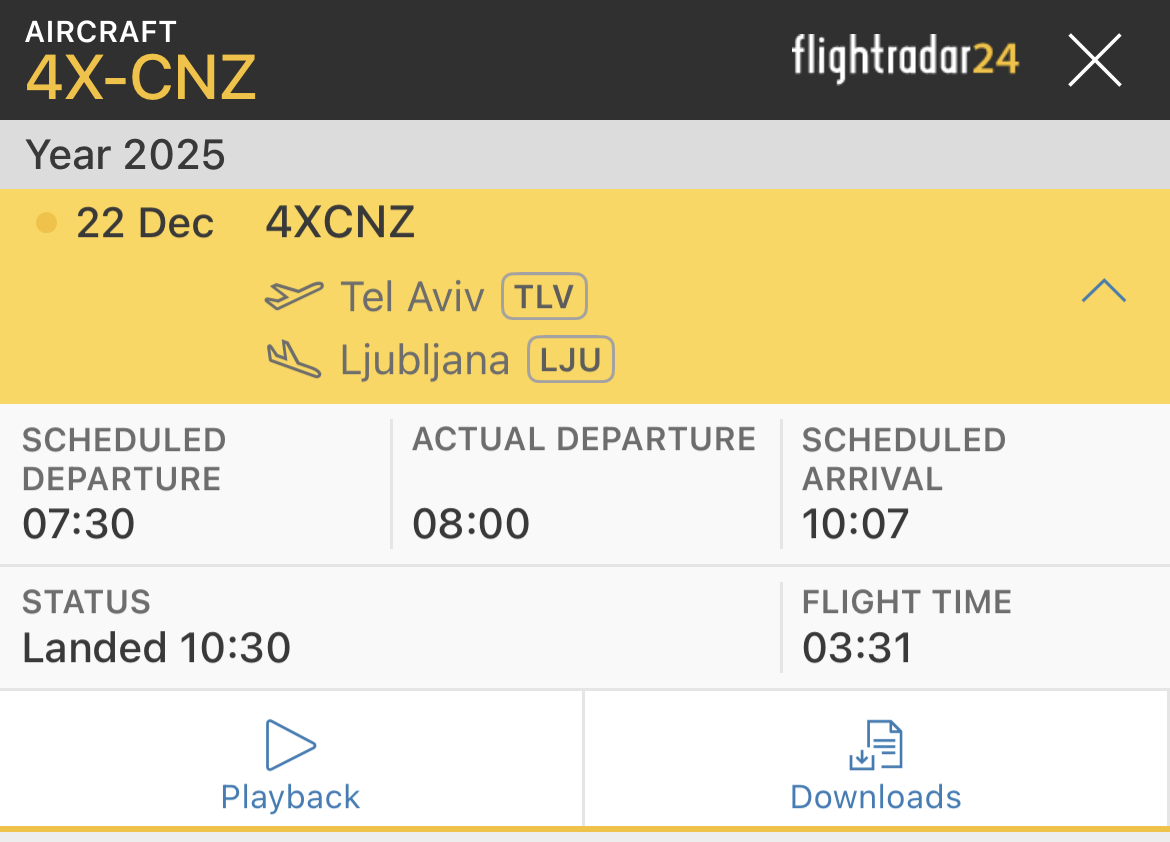Click the flightradar24 logo

903,59
